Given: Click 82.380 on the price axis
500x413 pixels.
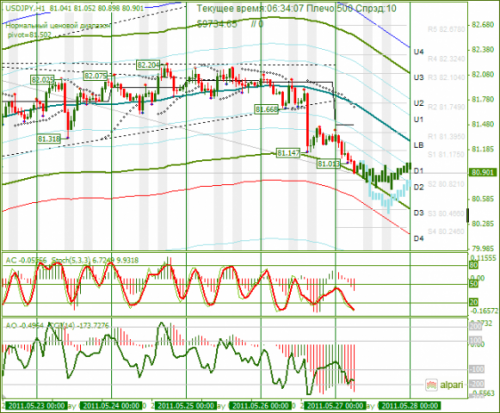Looking at the screenshot, I should (483, 50).
